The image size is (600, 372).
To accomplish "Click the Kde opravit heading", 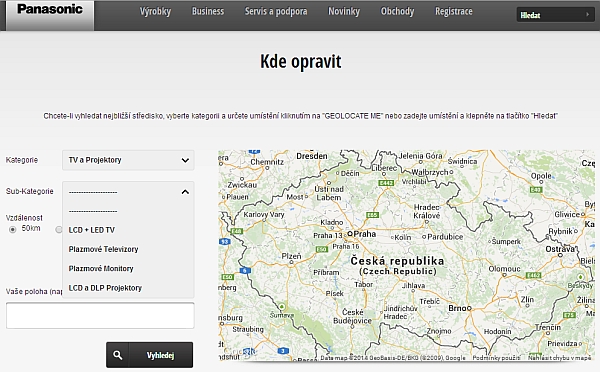I will (300, 62).
